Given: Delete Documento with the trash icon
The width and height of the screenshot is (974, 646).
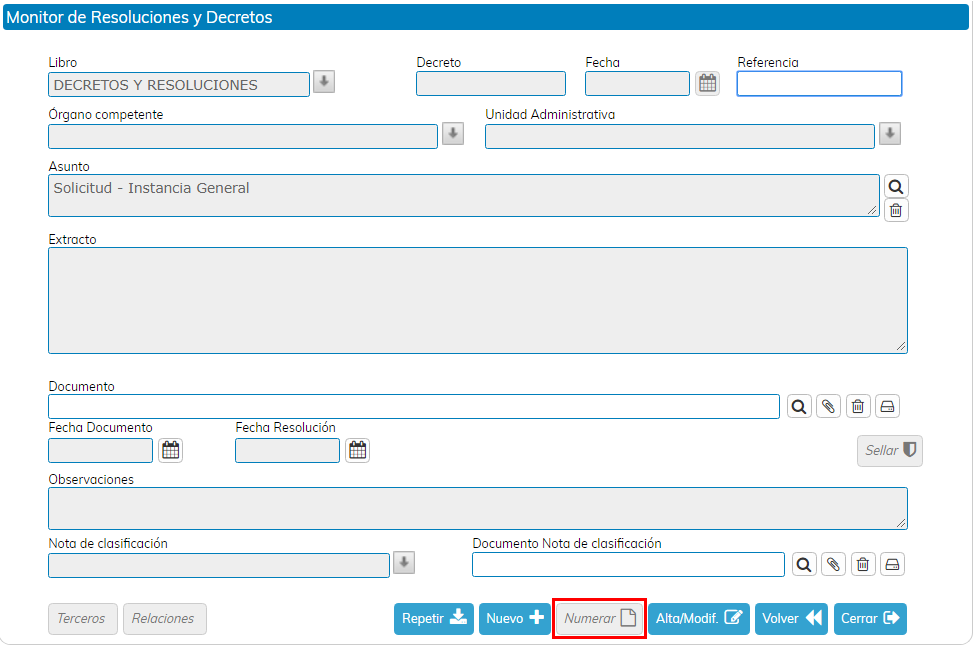Looking at the screenshot, I should click(x=858, y=406).
